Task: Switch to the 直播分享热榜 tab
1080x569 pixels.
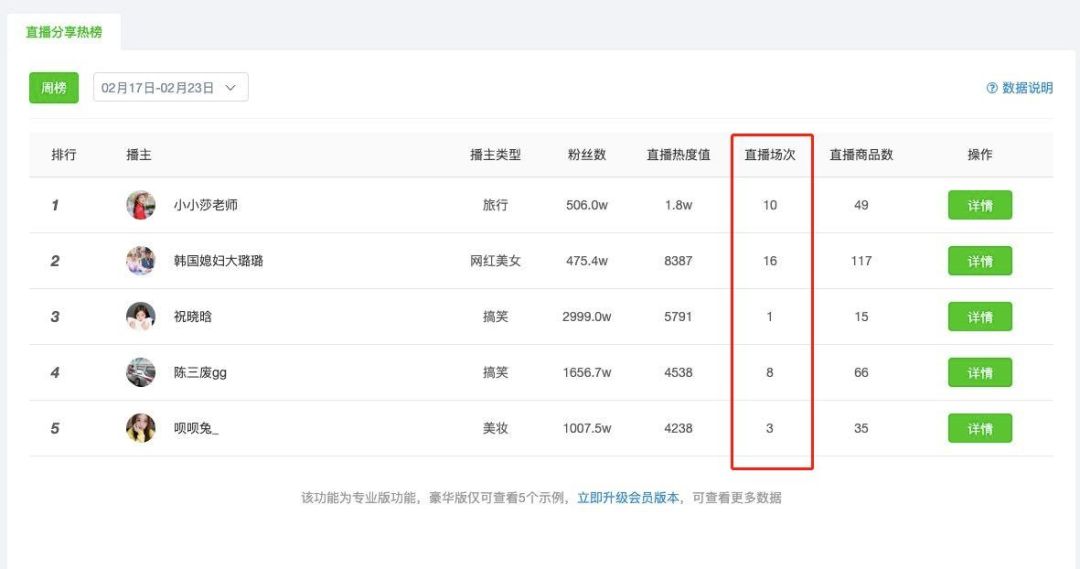Action: click(x=64, y=32)
